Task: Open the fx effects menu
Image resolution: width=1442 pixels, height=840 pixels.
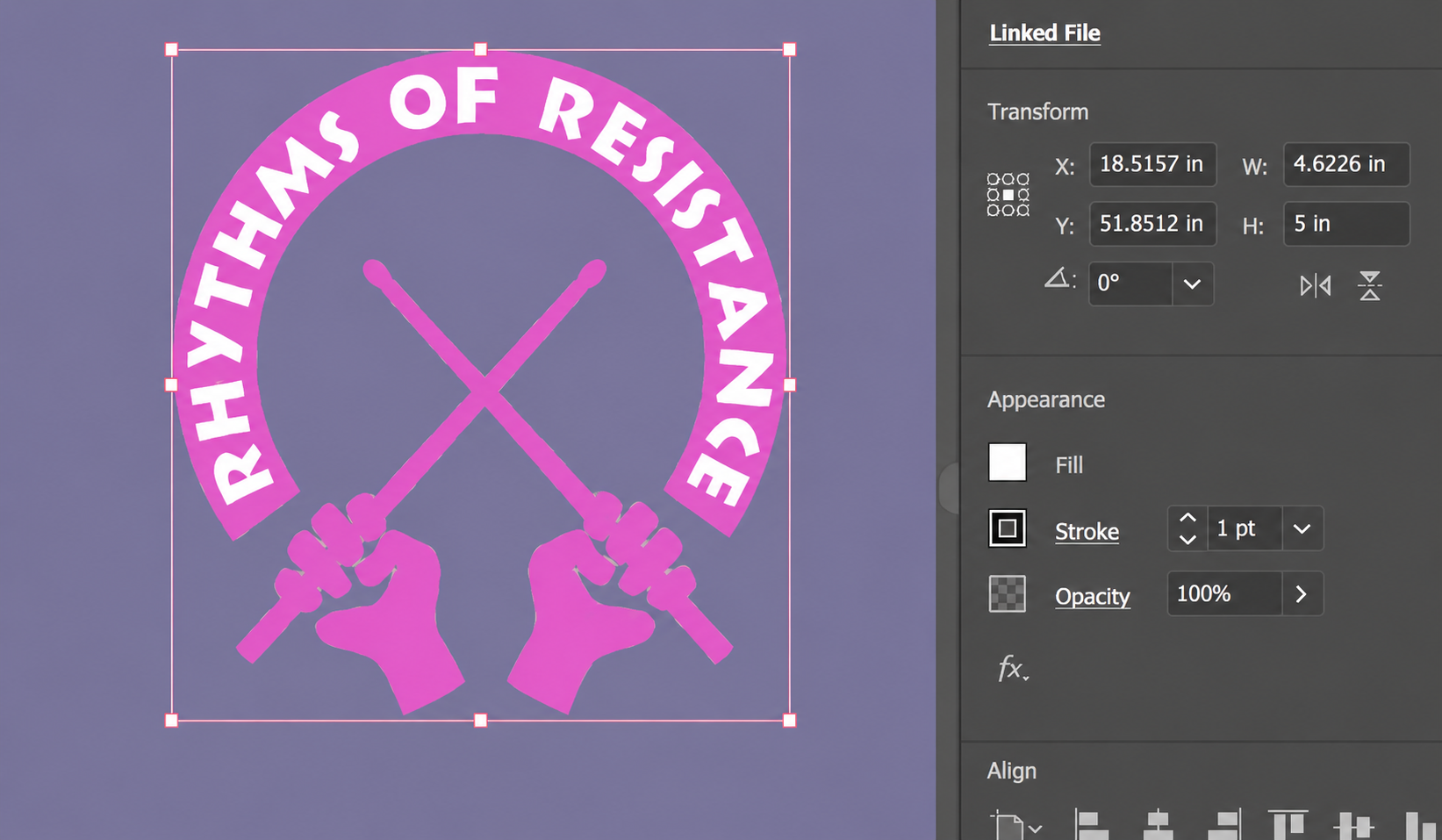Action: pyautogui.click(x=1013, y=669)
